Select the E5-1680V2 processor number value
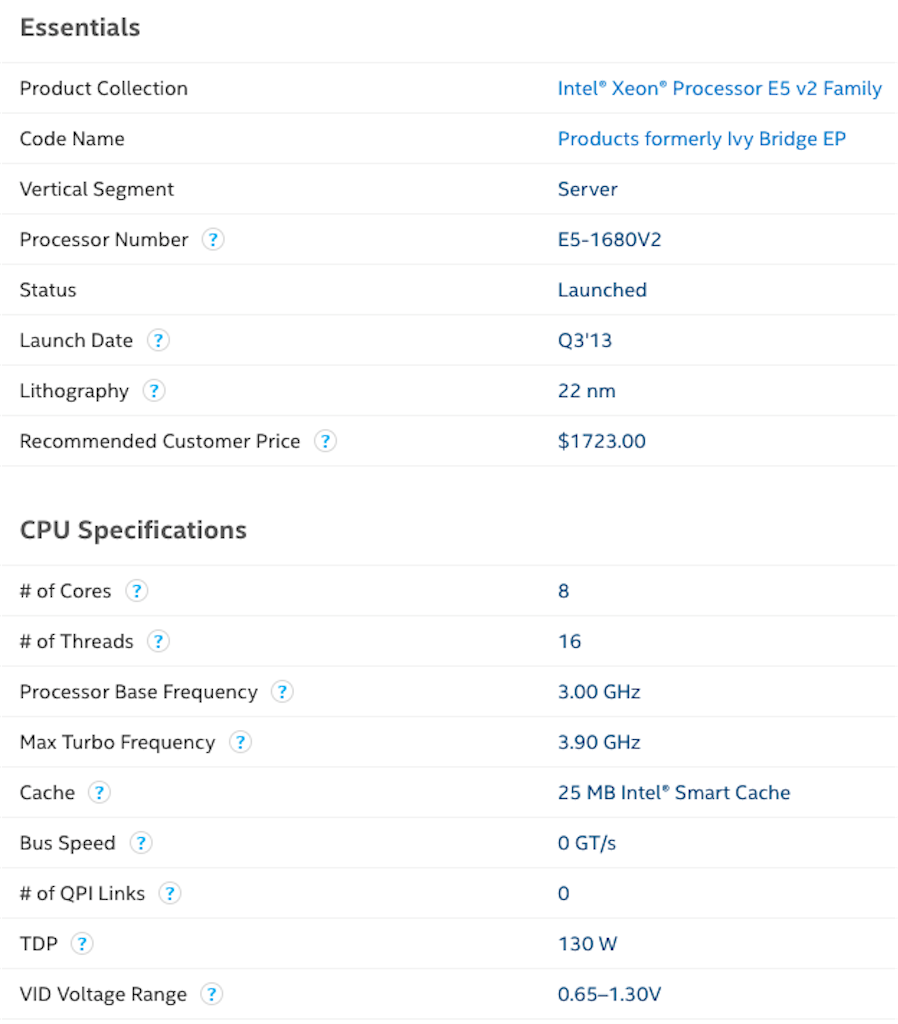The height and width of the screenshot is (1024, 898). pyautogui.click(x=609, y=240)
